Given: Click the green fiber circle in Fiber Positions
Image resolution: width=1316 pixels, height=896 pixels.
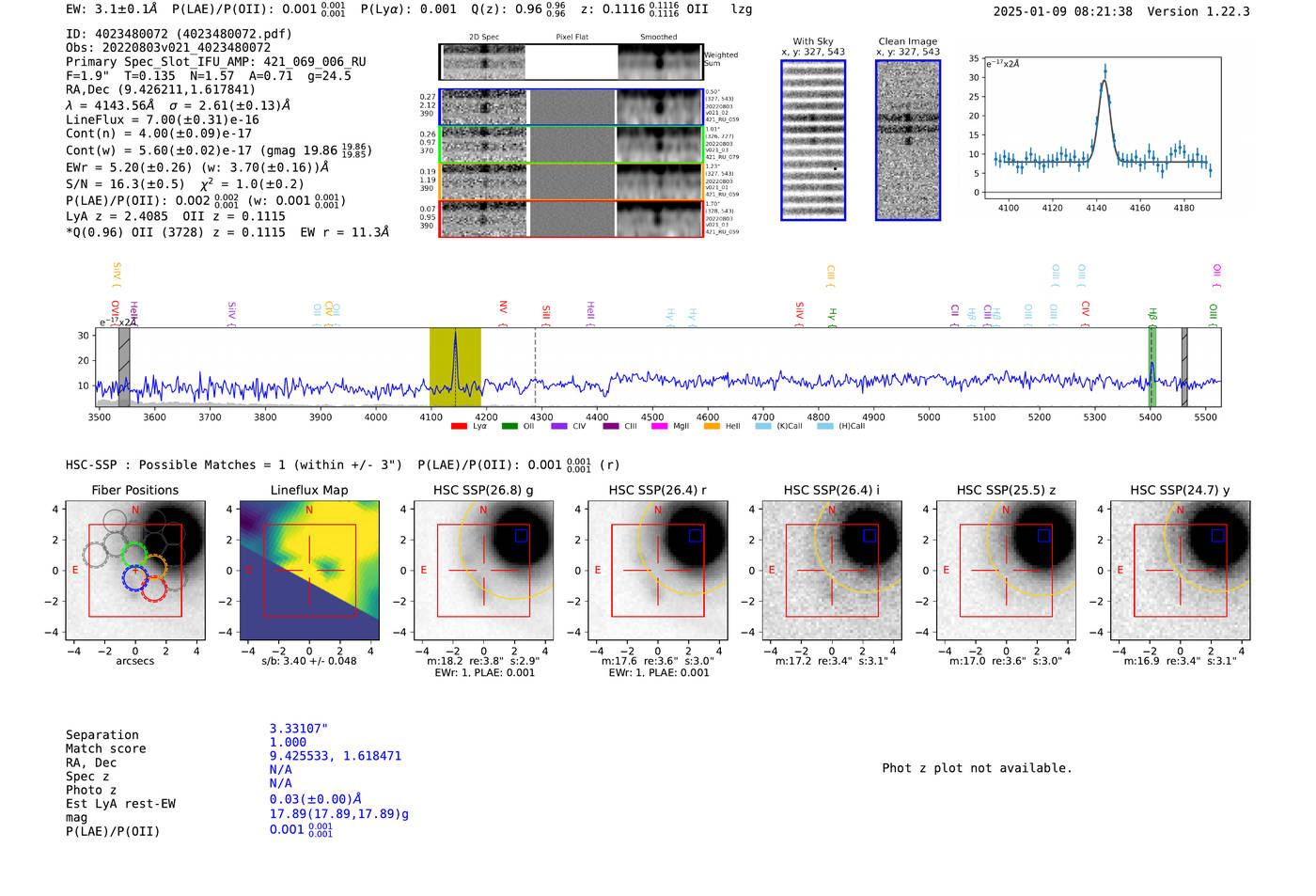Looking at the screenshot, I should pyautogui.click(x=134, y=555).
